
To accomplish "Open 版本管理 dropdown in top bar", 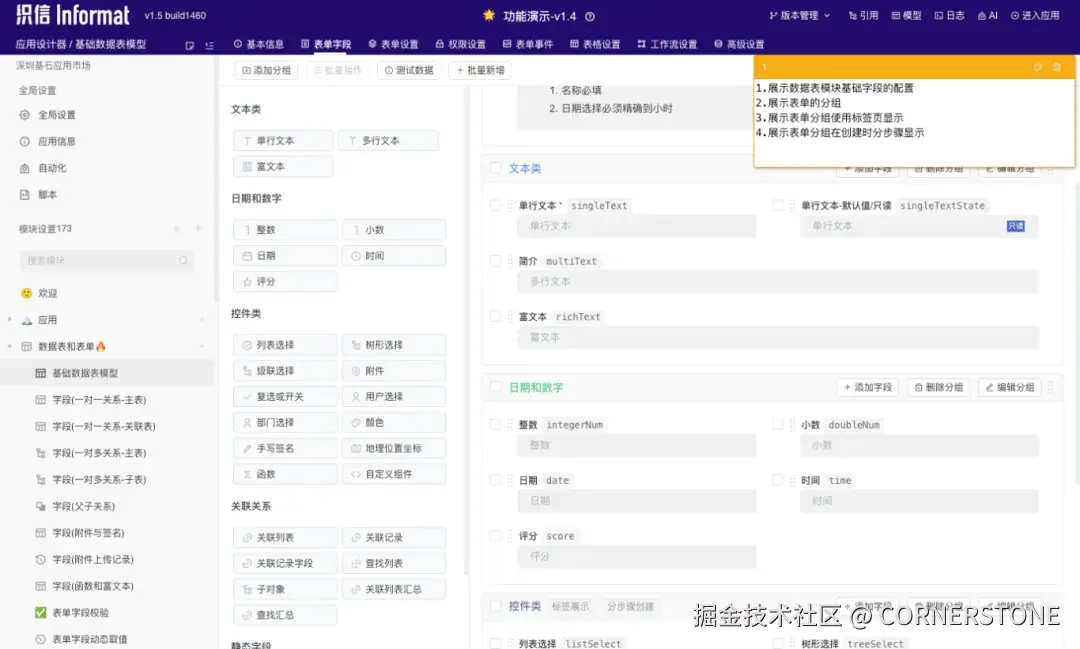I will (800, 15).
